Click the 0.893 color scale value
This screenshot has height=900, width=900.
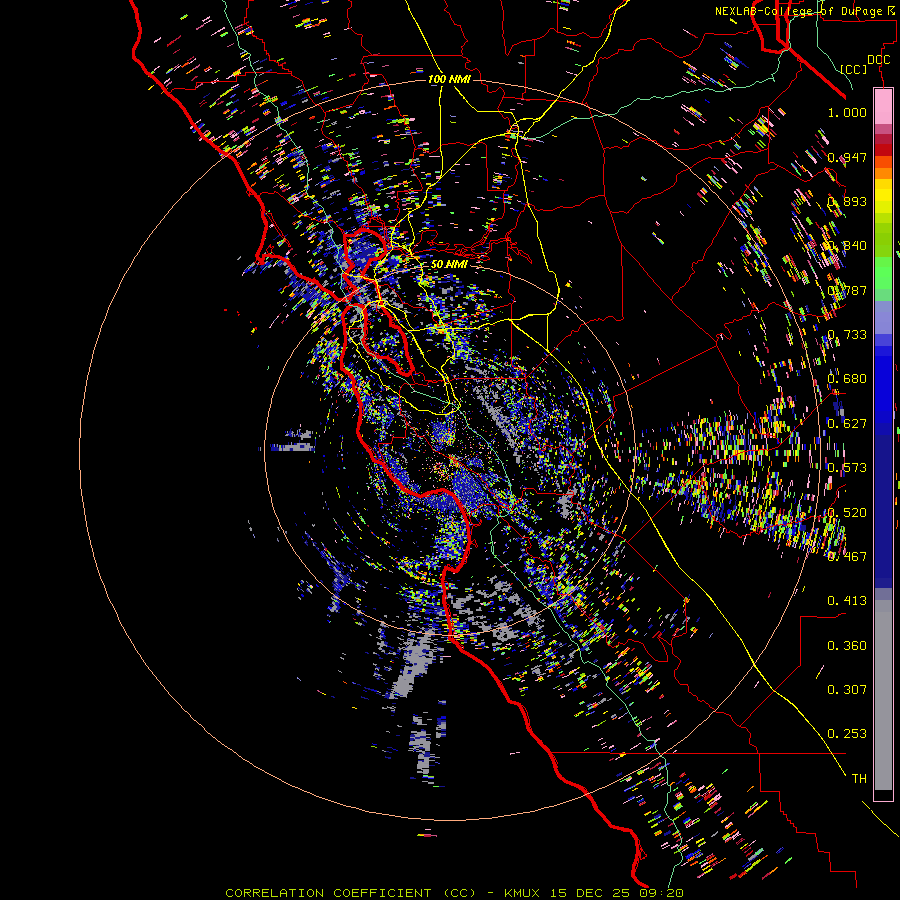coord(847,201)
